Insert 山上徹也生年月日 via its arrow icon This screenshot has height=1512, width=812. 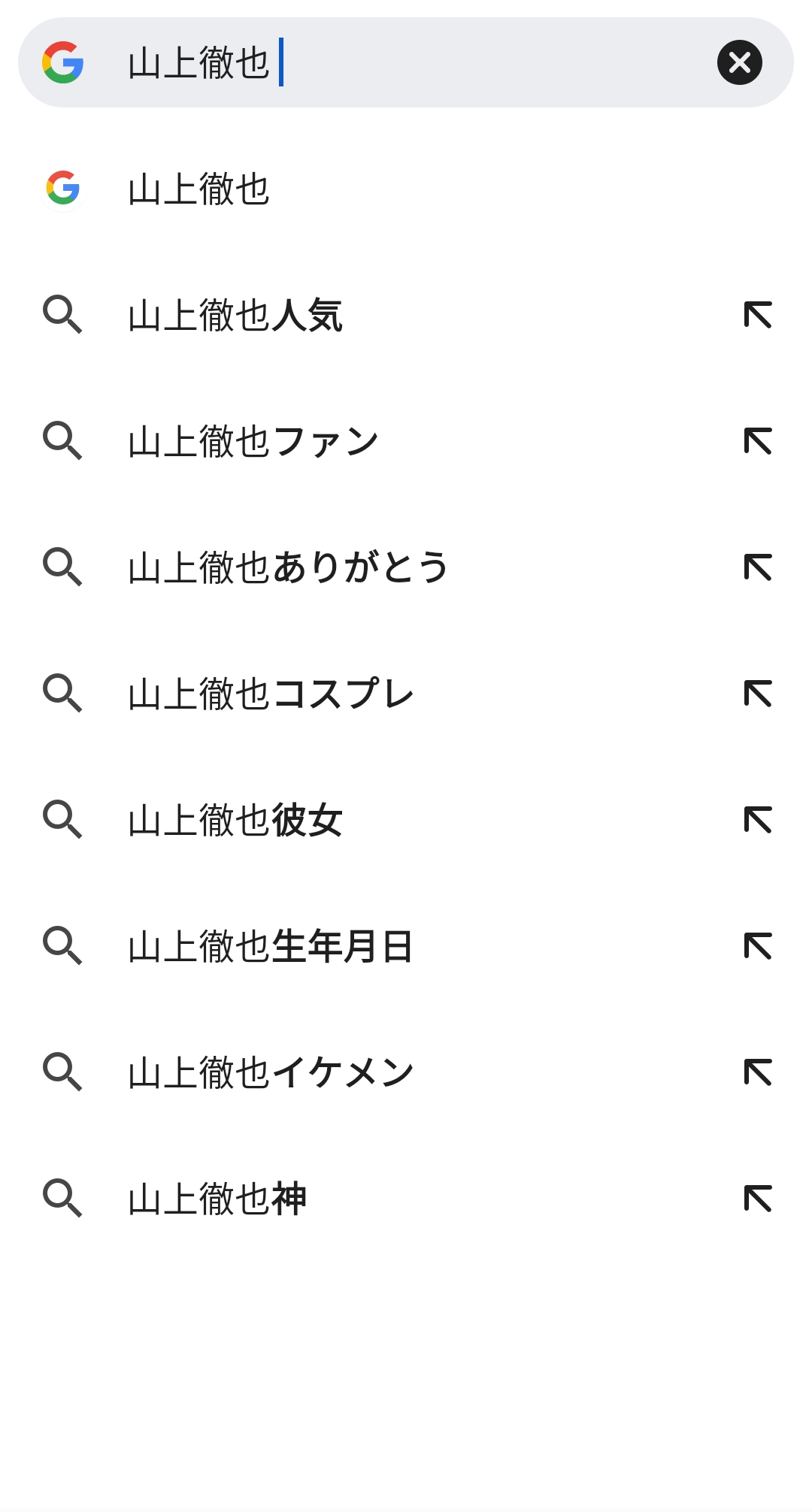[x=758, y=946]
